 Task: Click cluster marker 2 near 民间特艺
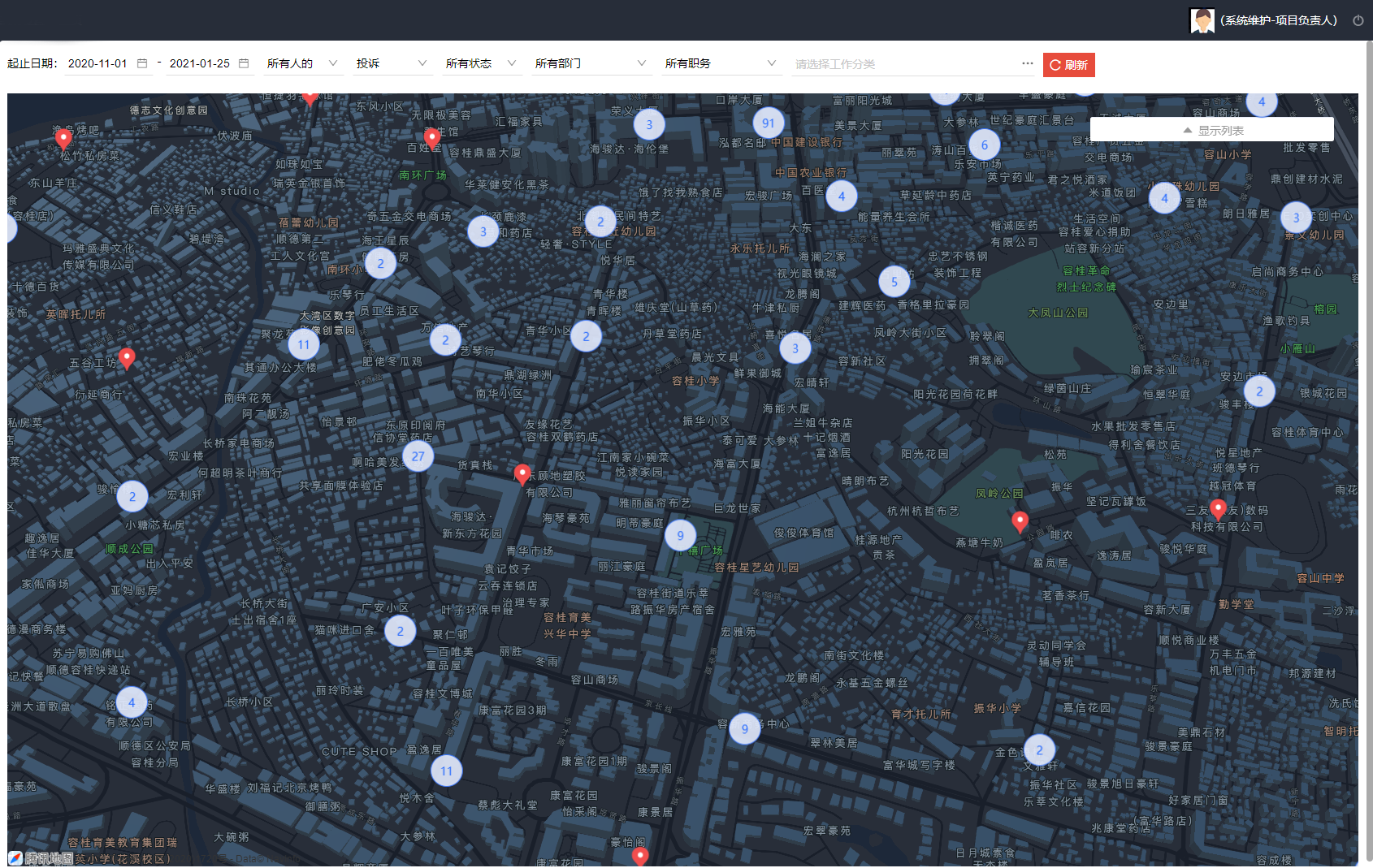(600, 222)
